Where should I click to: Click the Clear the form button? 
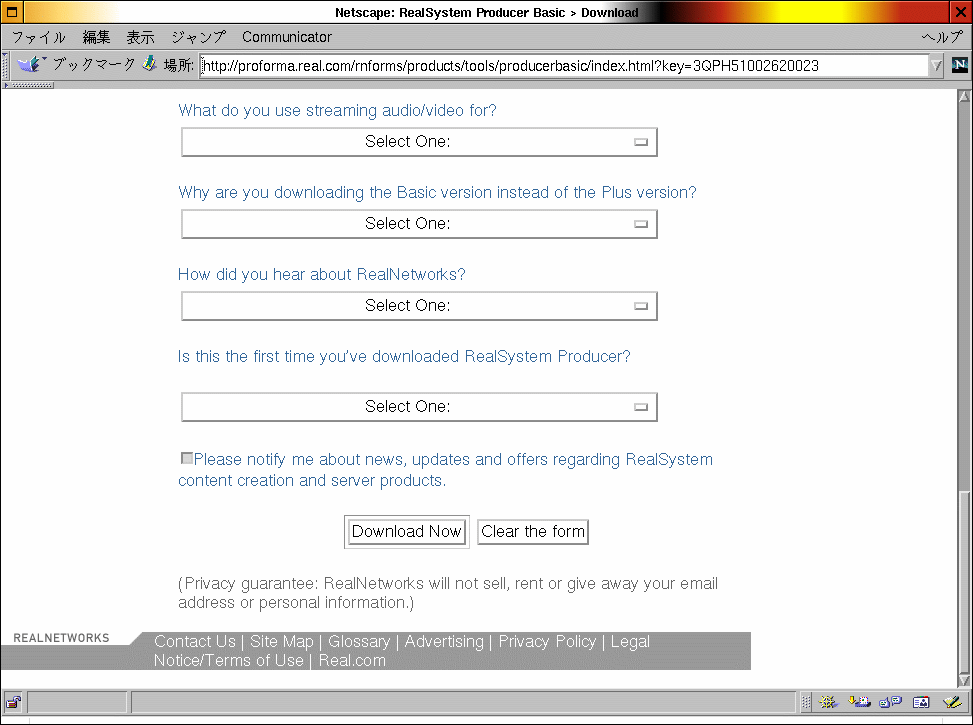(x=533, y=532)
